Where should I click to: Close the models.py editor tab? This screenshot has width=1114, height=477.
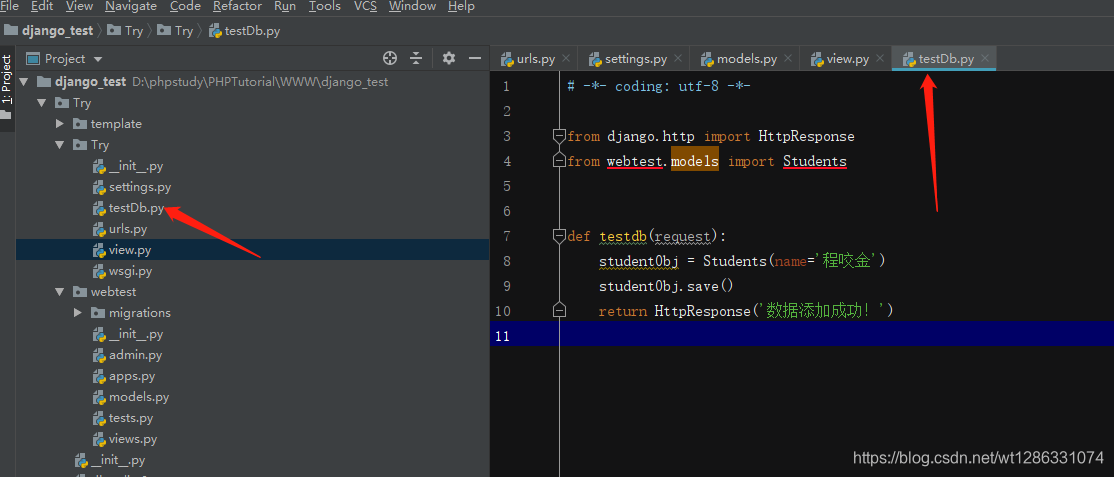click(x=787, y=59)
